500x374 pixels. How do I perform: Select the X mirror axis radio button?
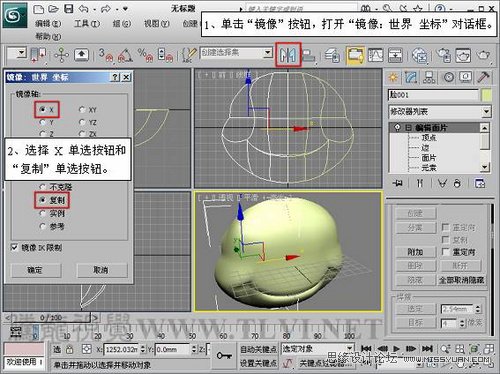point(43,109)
